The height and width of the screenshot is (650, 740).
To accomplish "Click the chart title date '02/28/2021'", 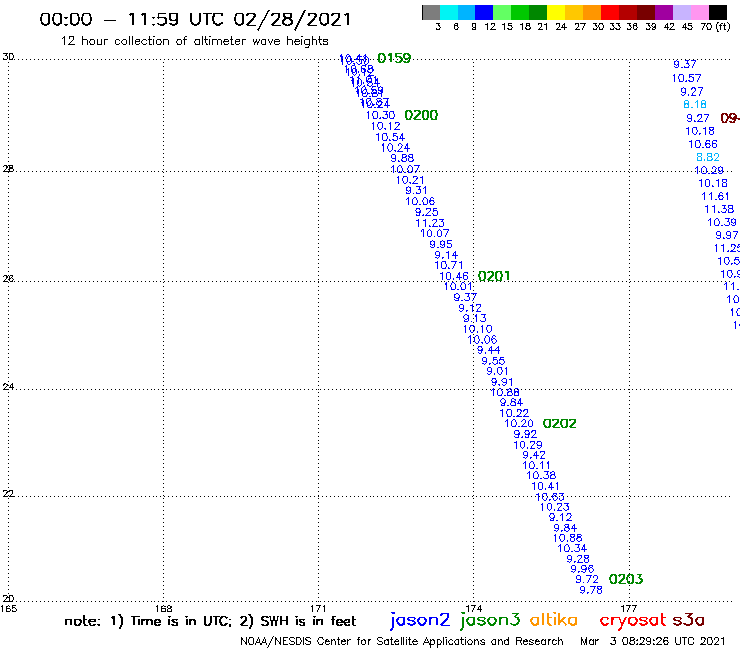I will [x=292, y=19].
